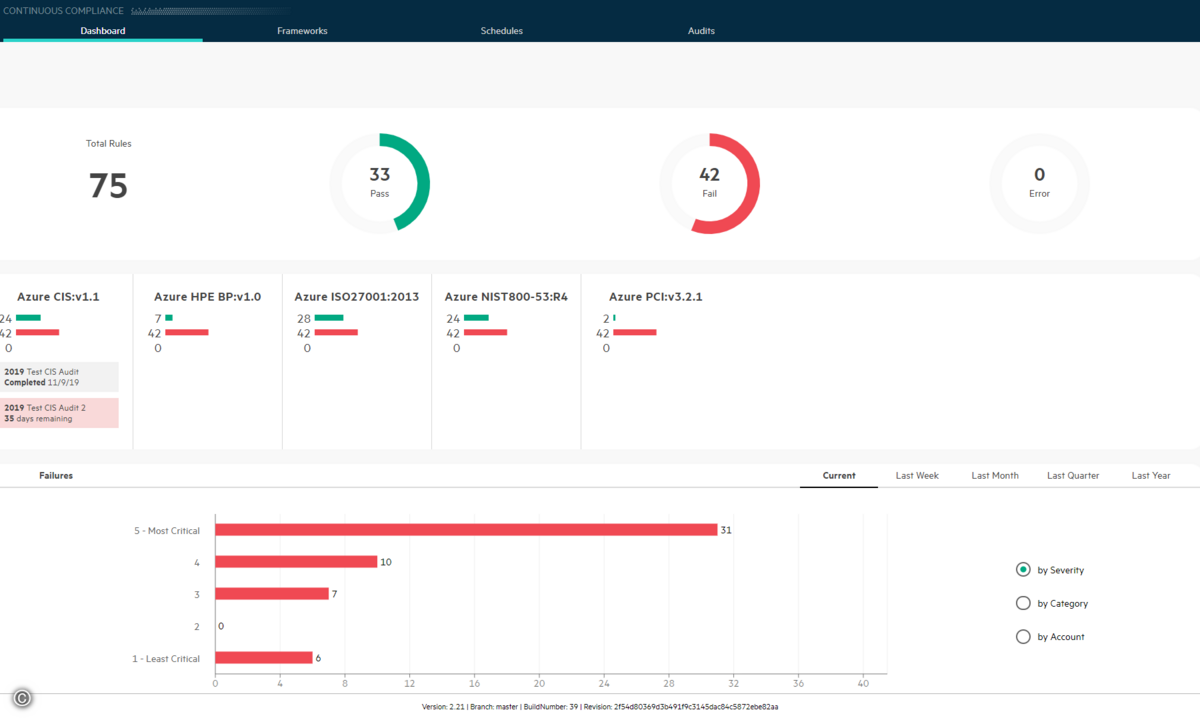
Task: Click the copyright icon at bottom left
Action: [x=22, y=698]
